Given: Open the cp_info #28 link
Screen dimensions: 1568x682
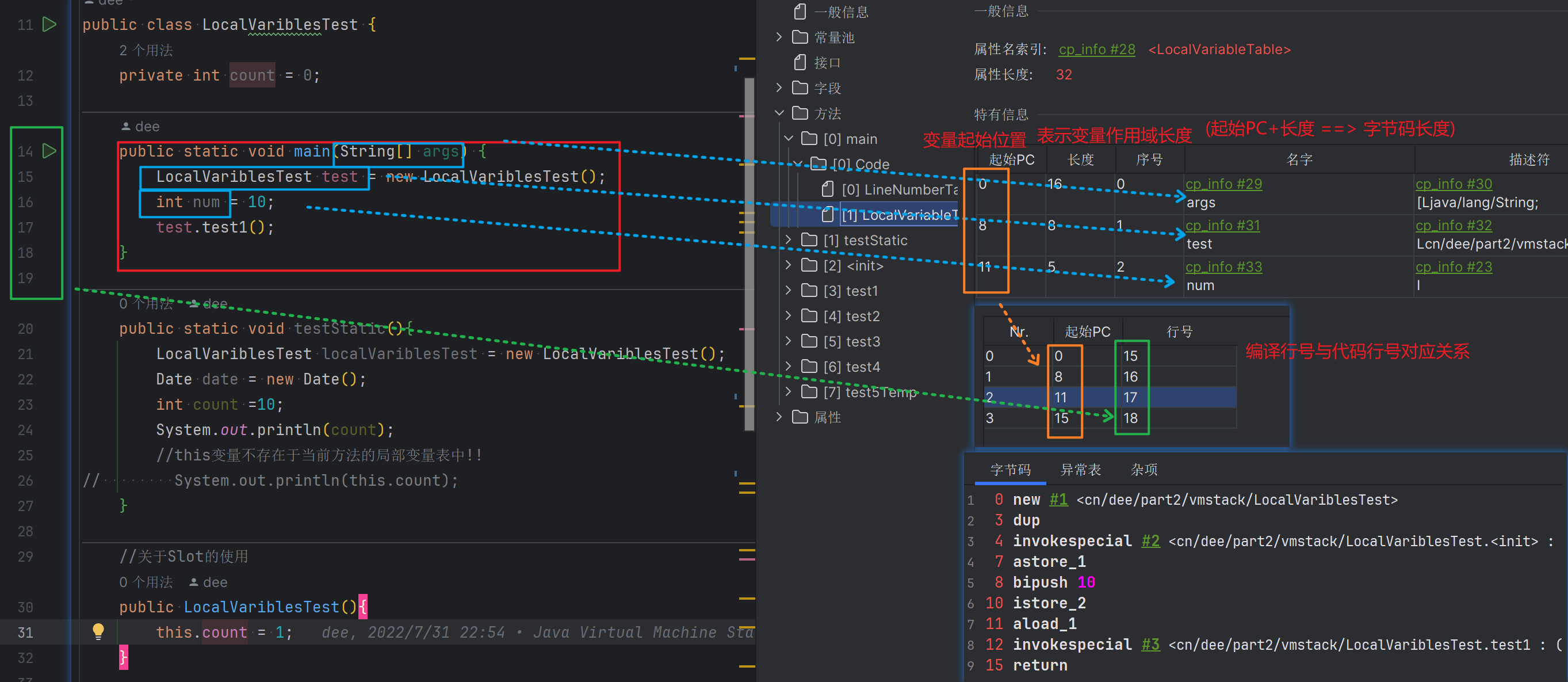Looking at the screenshot, I should (x=1096, y=49).
